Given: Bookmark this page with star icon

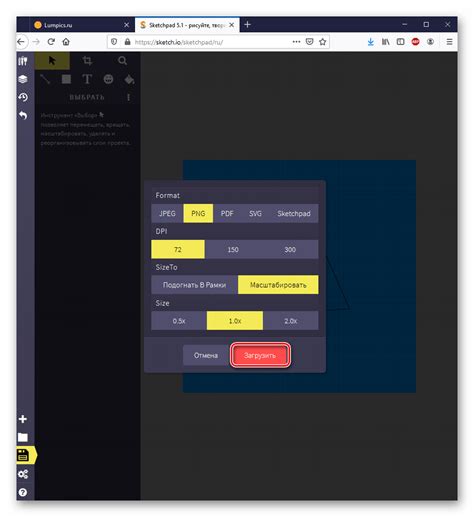Looking at the screenshot, I should 322,42.
